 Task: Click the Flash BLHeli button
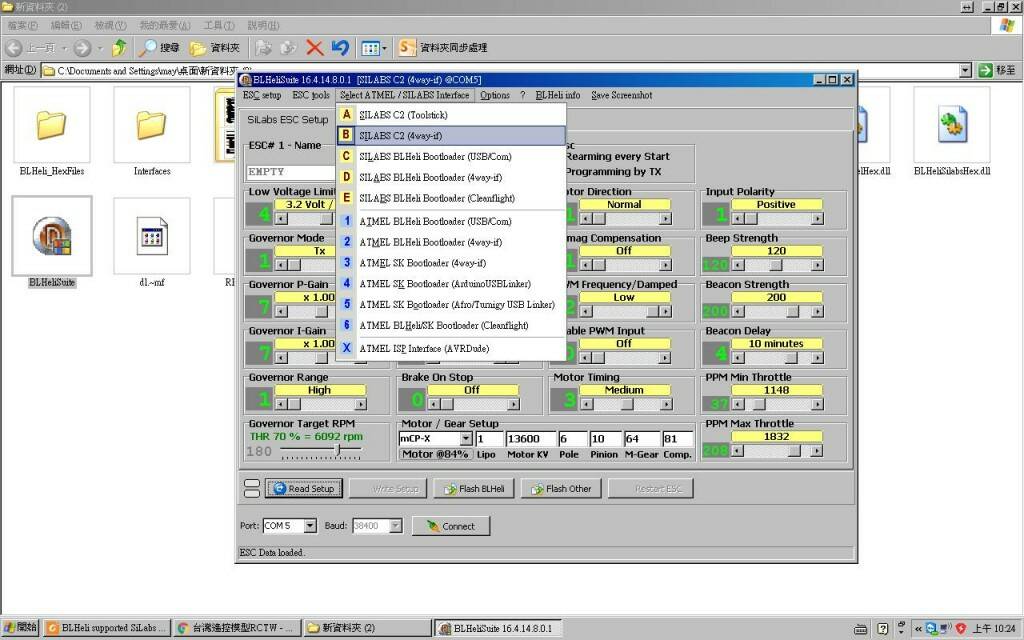[474, 488]
